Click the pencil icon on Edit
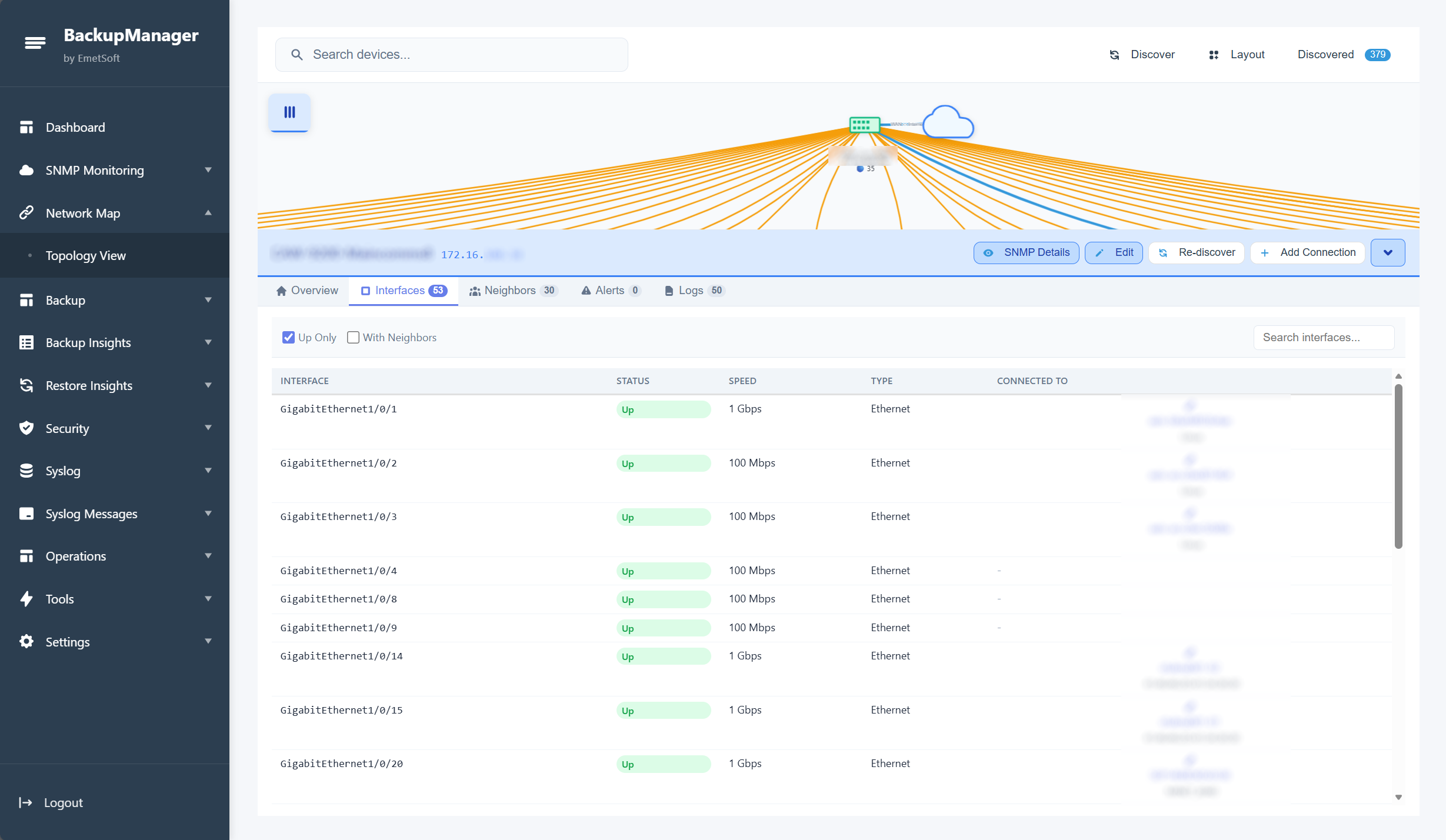Image resolution: width=1446 pixels, height=840 pixels. coord(1099,253)
